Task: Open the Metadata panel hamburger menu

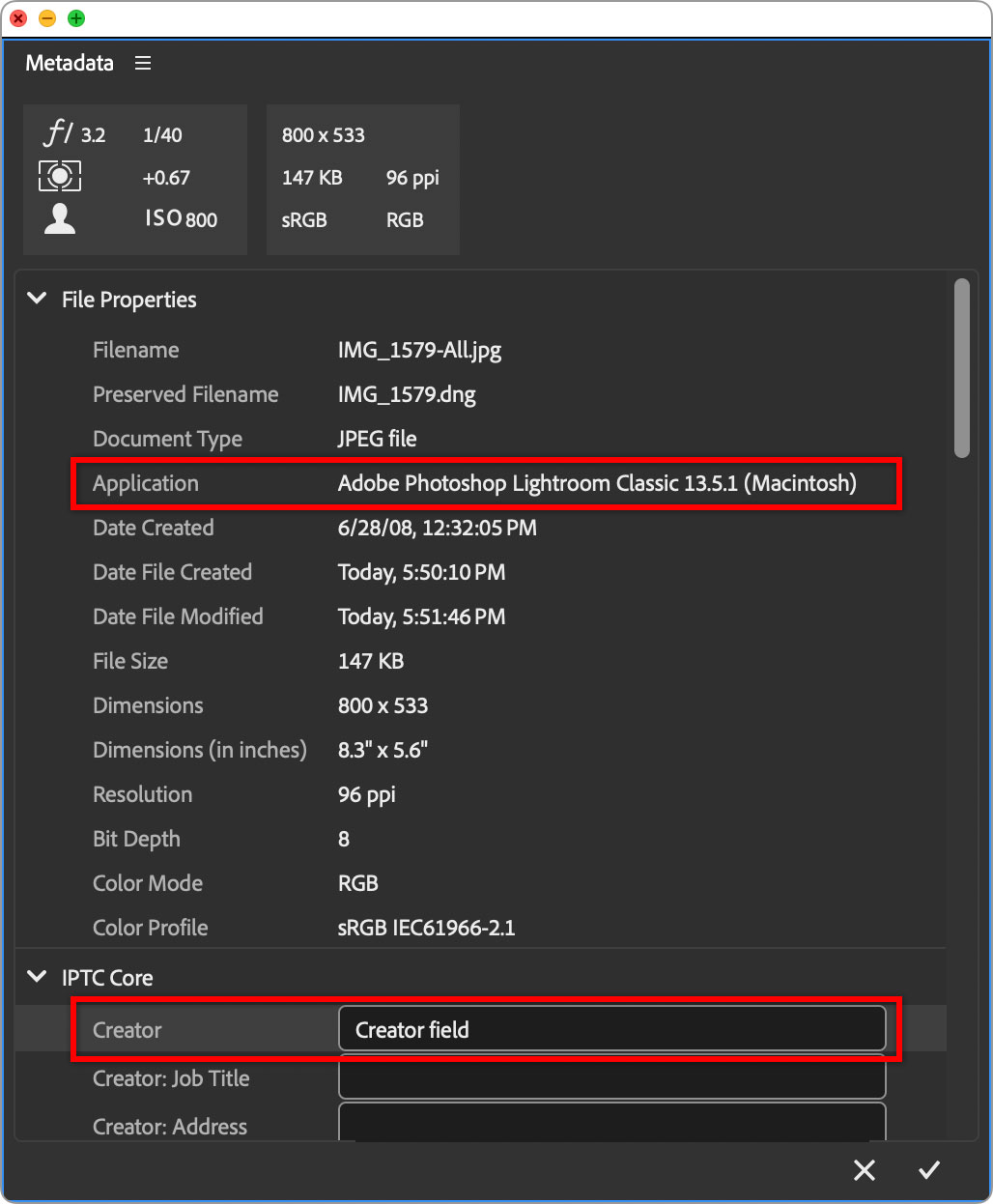Action: (x=142, y=63)
